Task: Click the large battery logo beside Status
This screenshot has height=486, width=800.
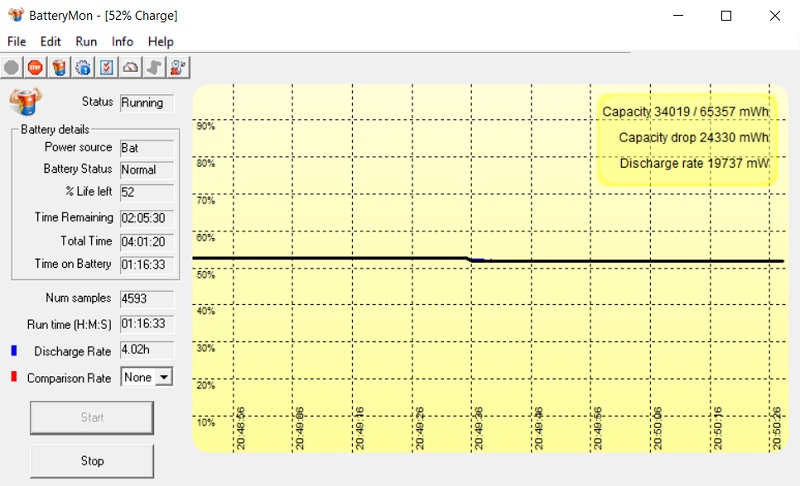Action: tap(26, 101)
